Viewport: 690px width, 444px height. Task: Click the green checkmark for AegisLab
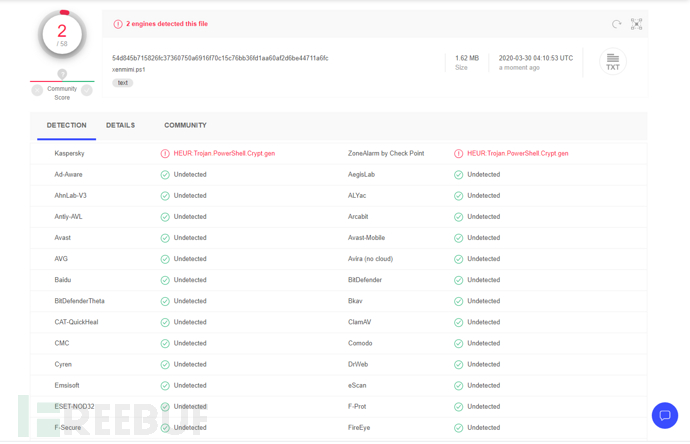pos(458,175)
